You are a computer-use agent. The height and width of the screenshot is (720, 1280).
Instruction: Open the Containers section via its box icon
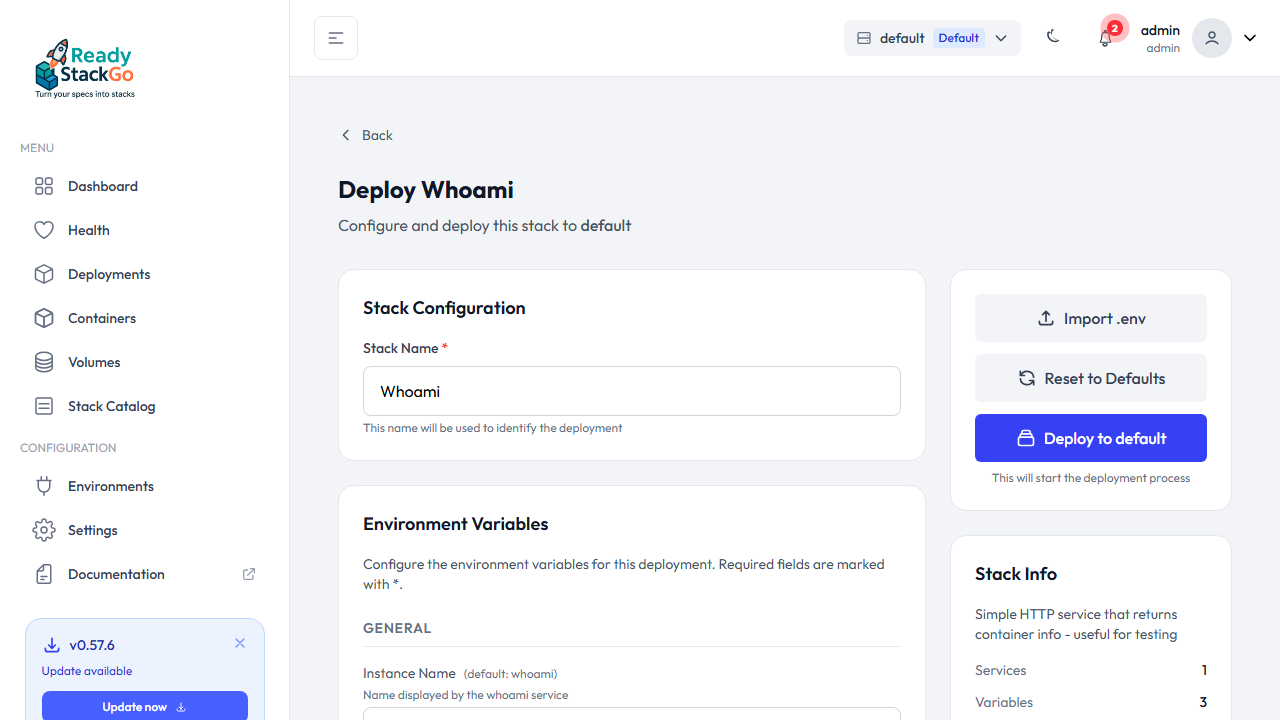(x=44, y=318)
